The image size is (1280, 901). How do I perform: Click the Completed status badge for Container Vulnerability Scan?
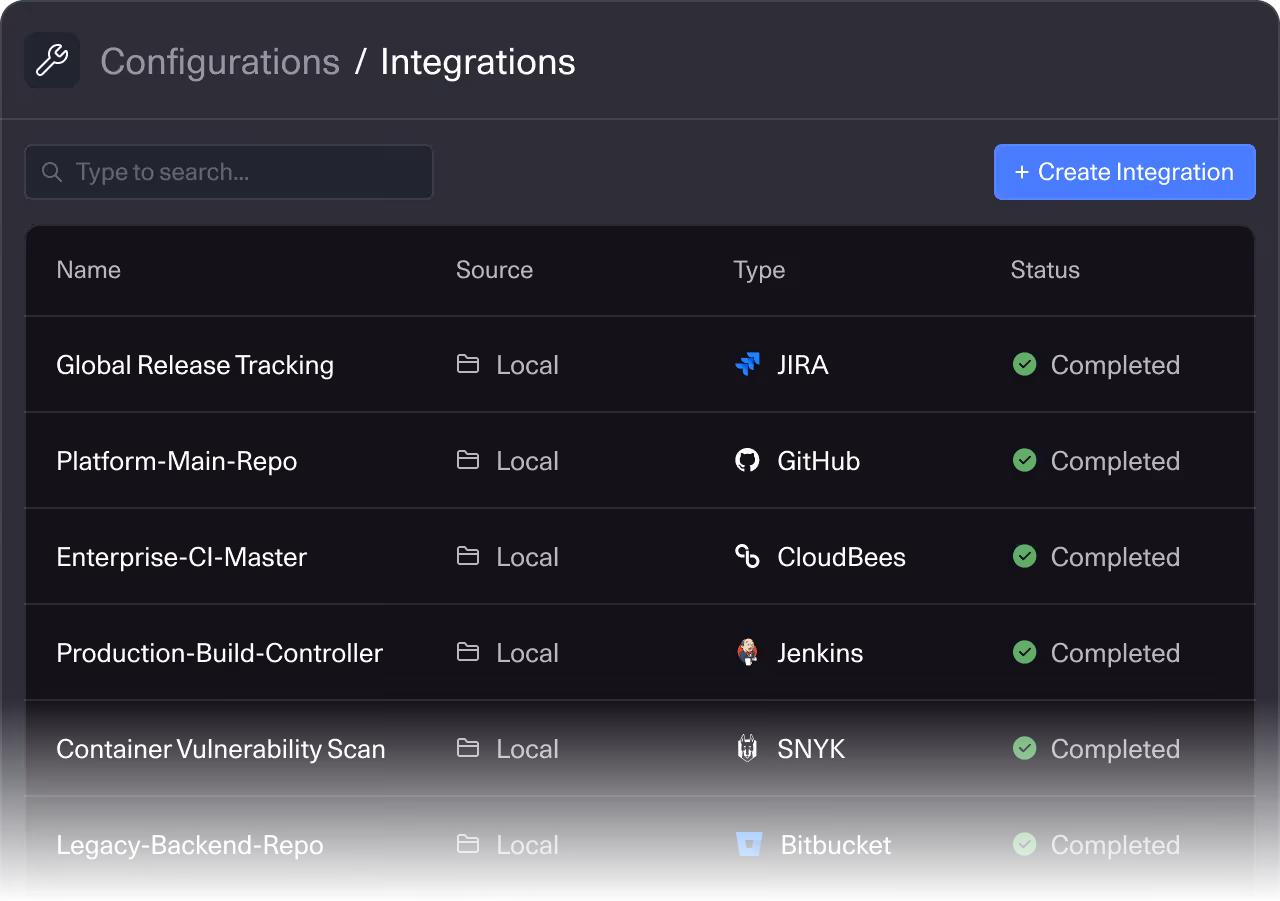tap(1096, 748)
